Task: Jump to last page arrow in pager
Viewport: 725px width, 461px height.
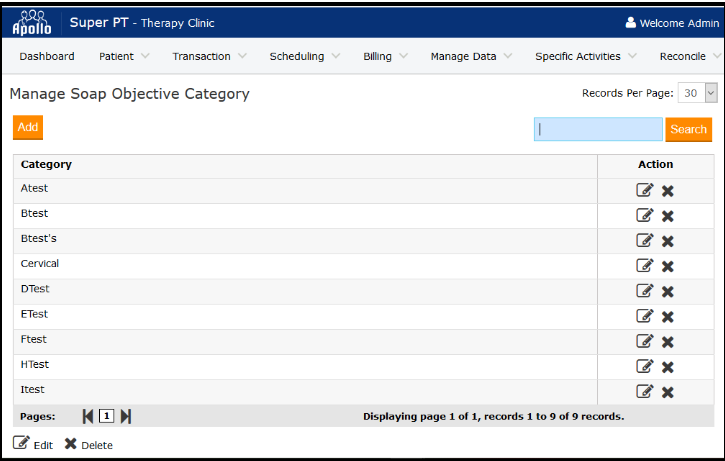Action: coord(126,416)
